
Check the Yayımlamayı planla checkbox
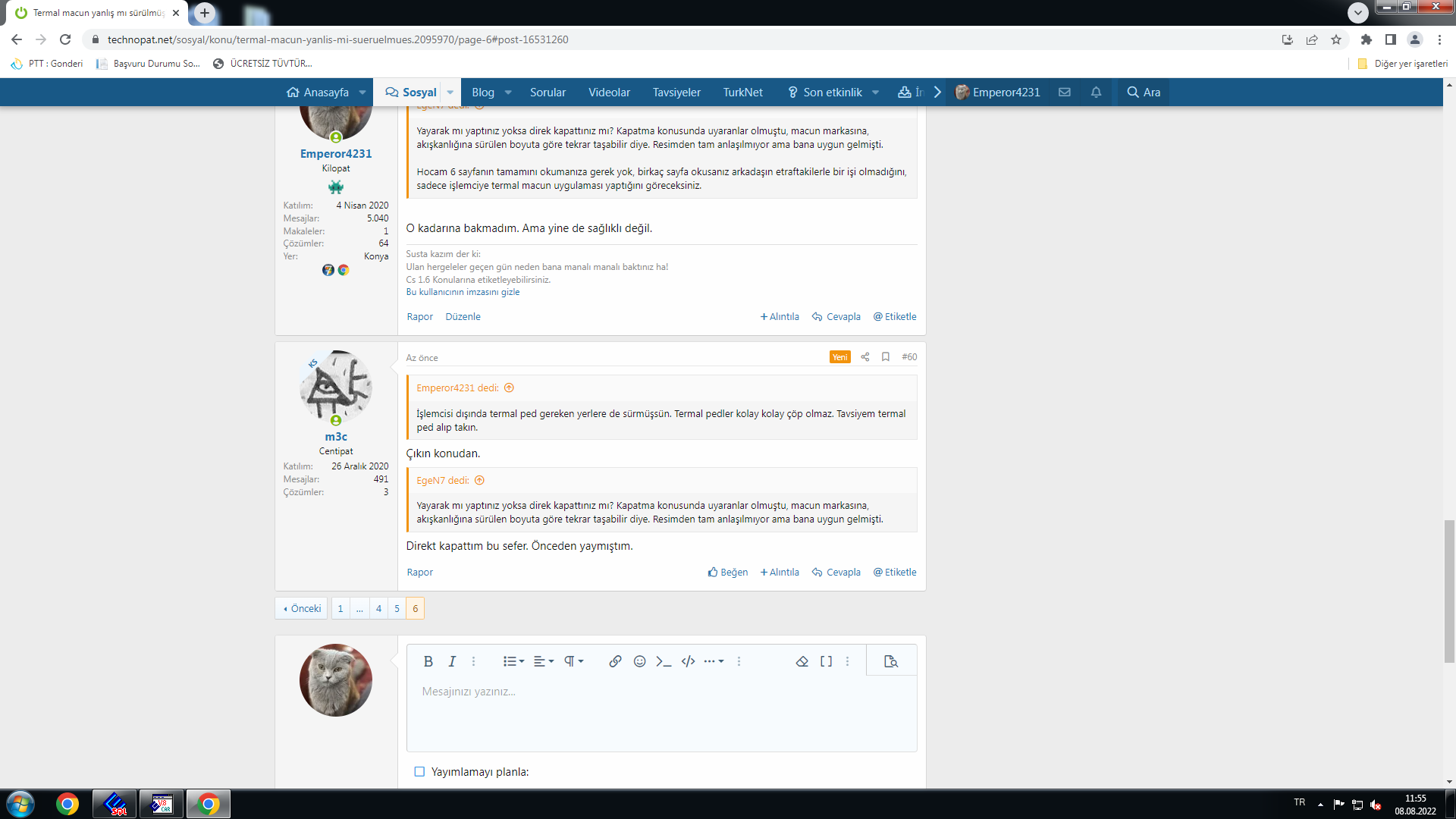click(x=419, y=772)
